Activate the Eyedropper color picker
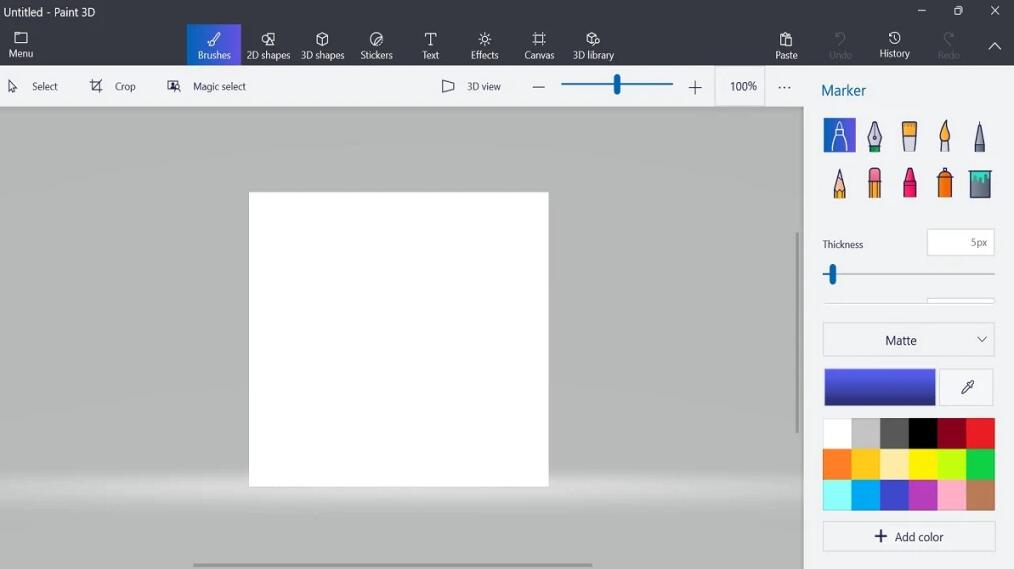The height and width of the screenshot is (569, 1014). (x=966, y=387)
